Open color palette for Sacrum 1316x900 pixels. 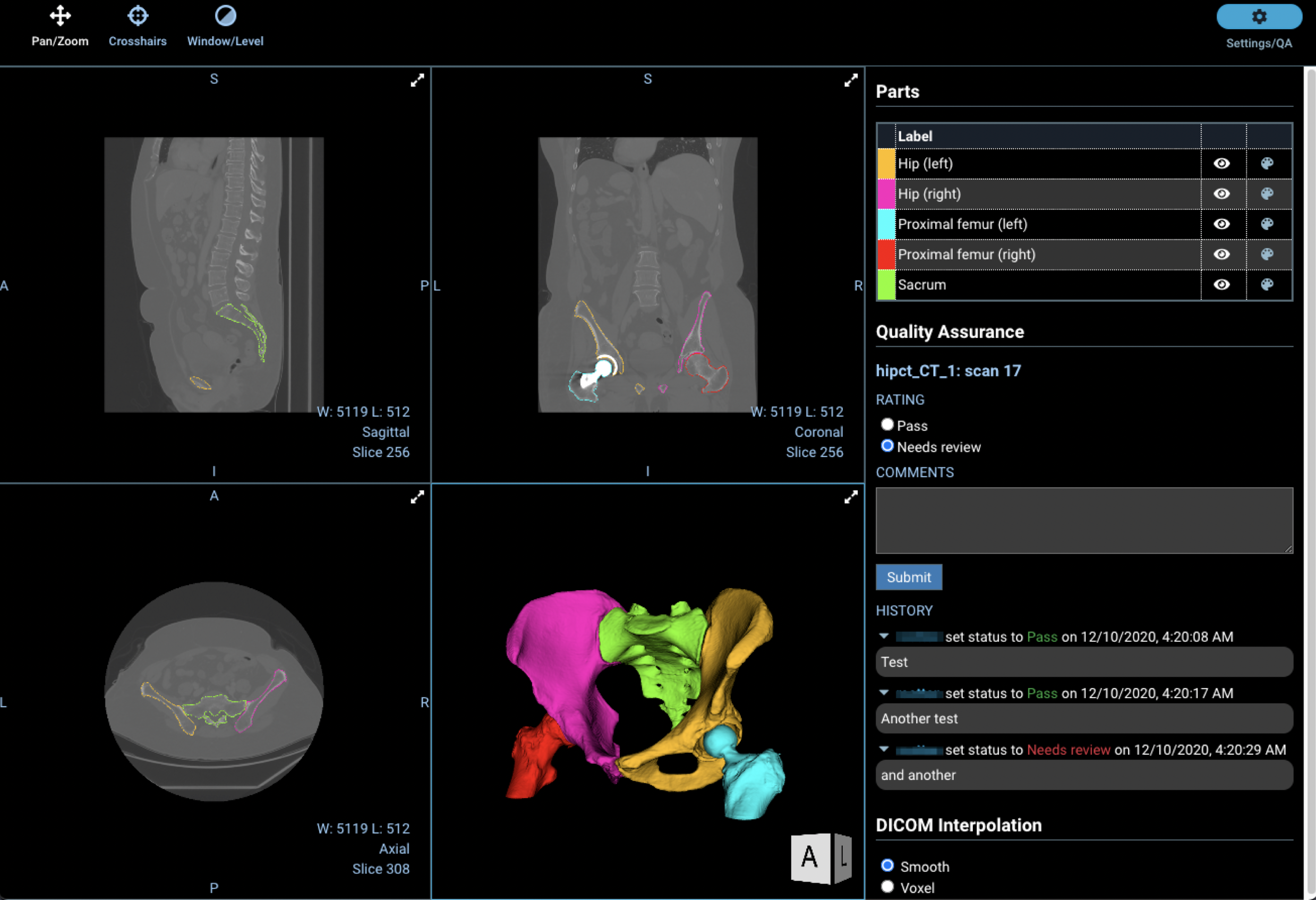pos(1267,284)
